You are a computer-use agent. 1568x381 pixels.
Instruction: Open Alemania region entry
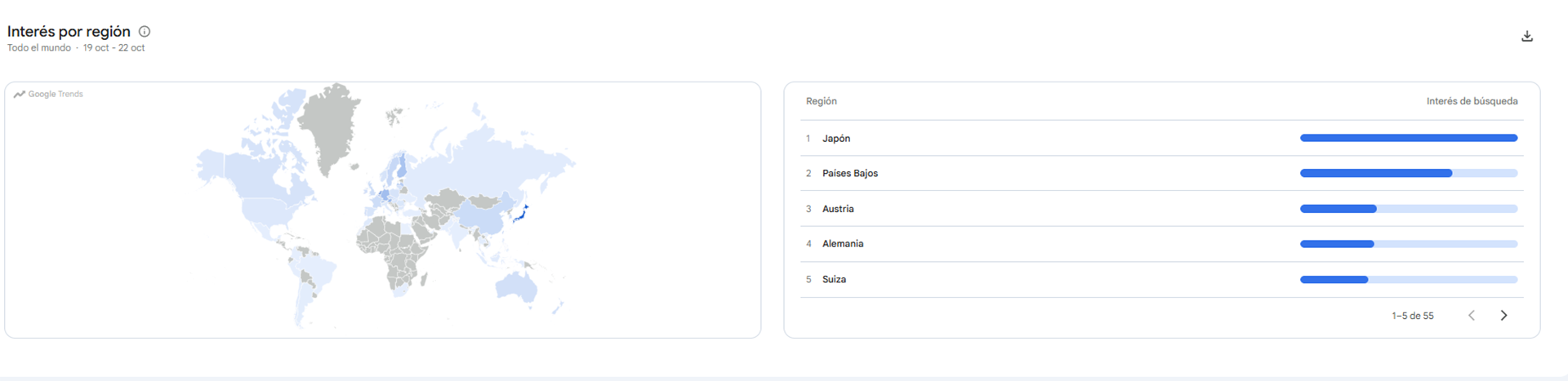(843, 244)
